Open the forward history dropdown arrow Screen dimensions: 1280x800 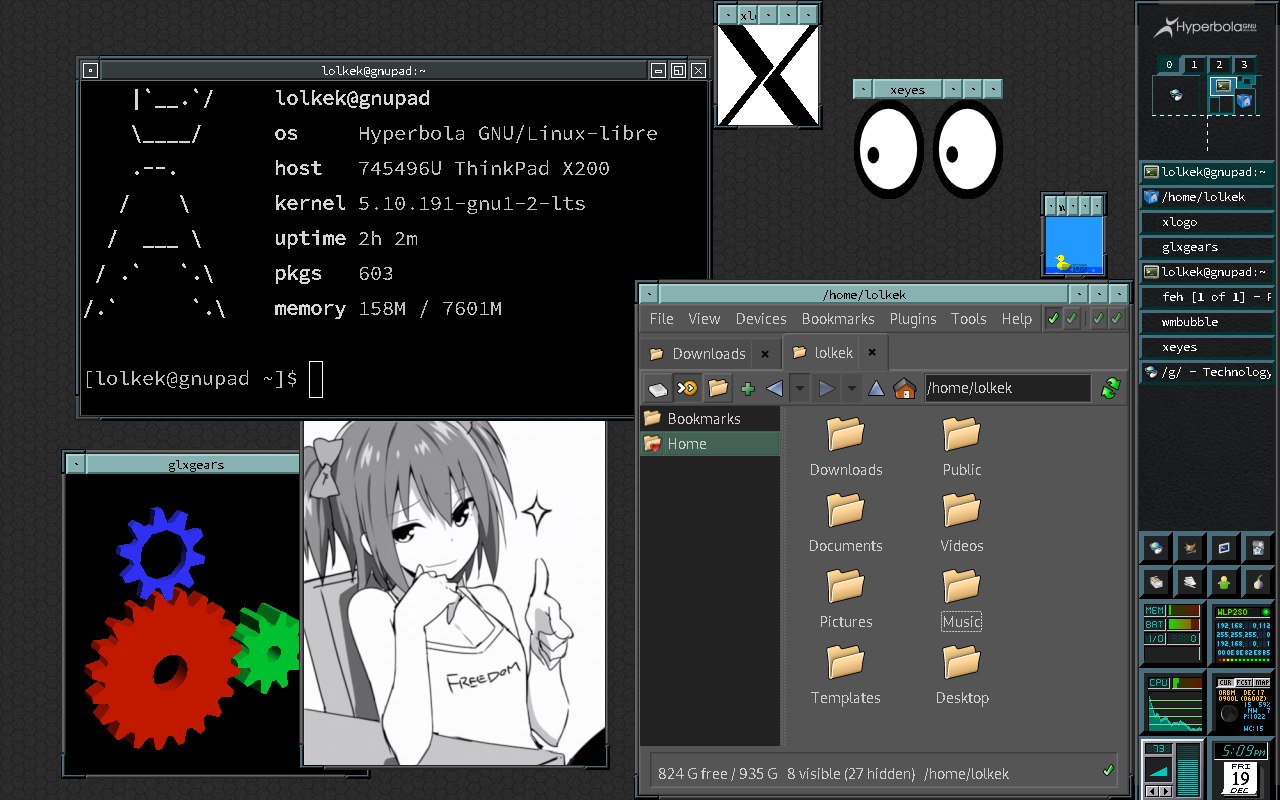pos(851,388)
